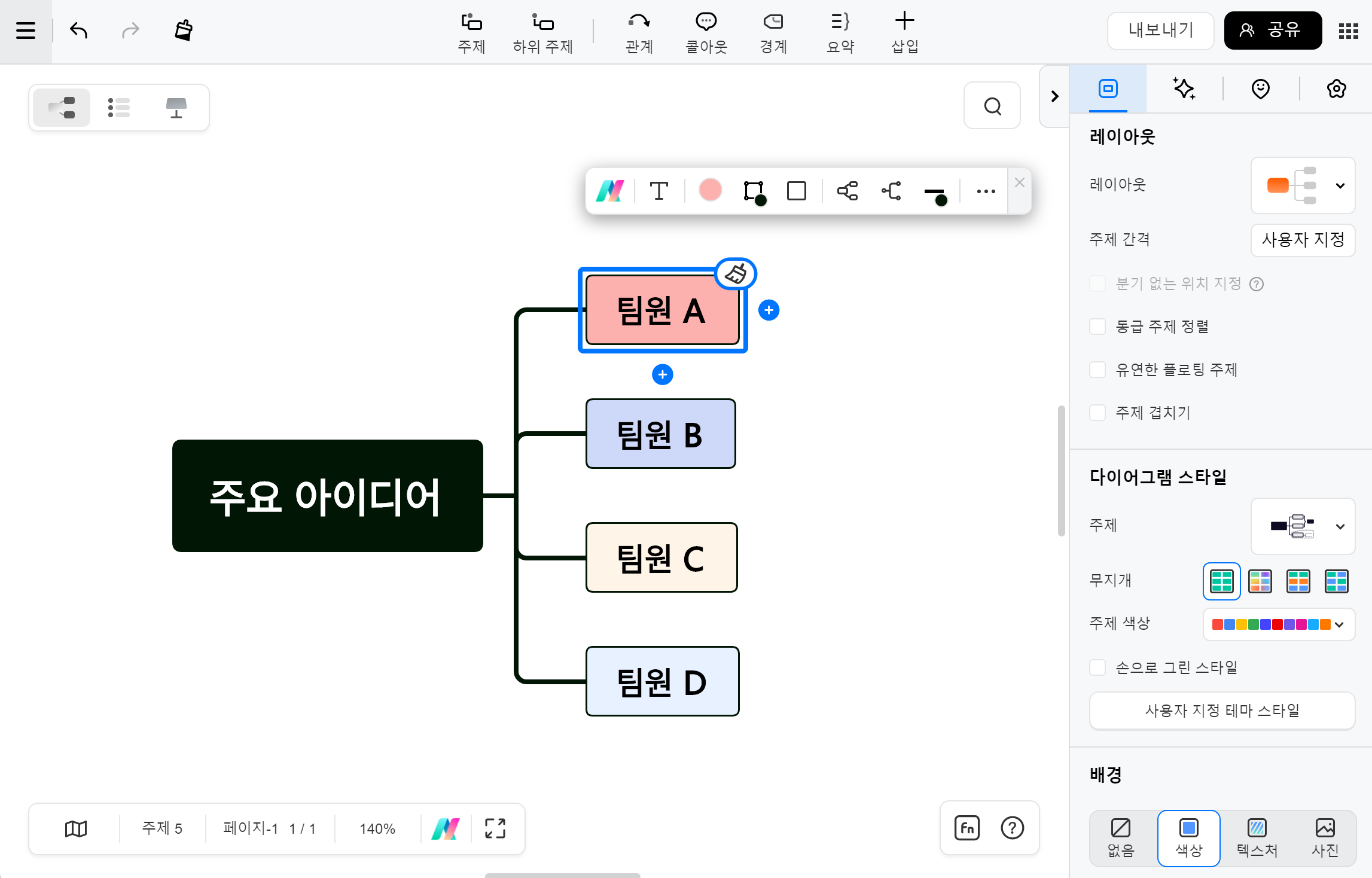Open the sticker emoji panel tab
Screen dimensions: 1372x878
click(x=1261, y=89)
